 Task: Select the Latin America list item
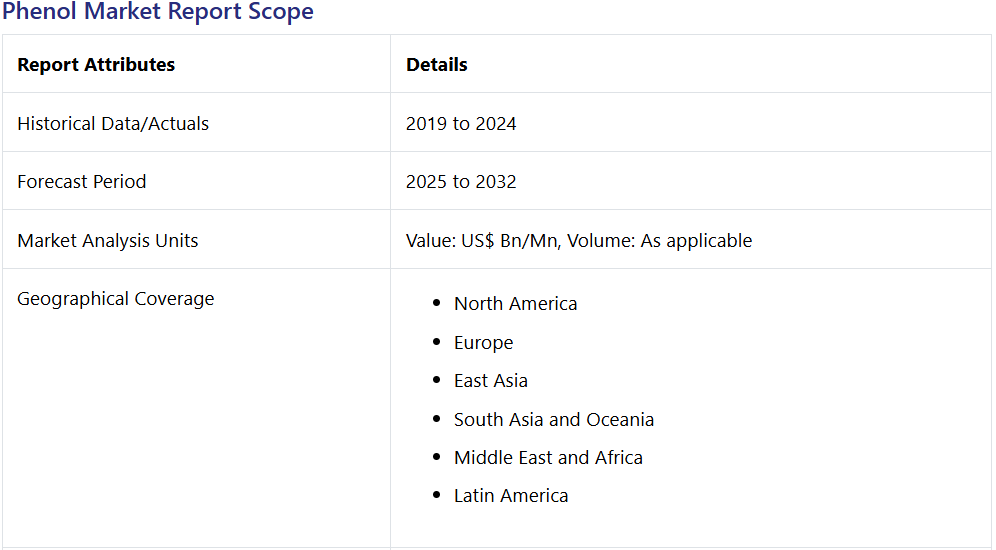pos(510,496)
